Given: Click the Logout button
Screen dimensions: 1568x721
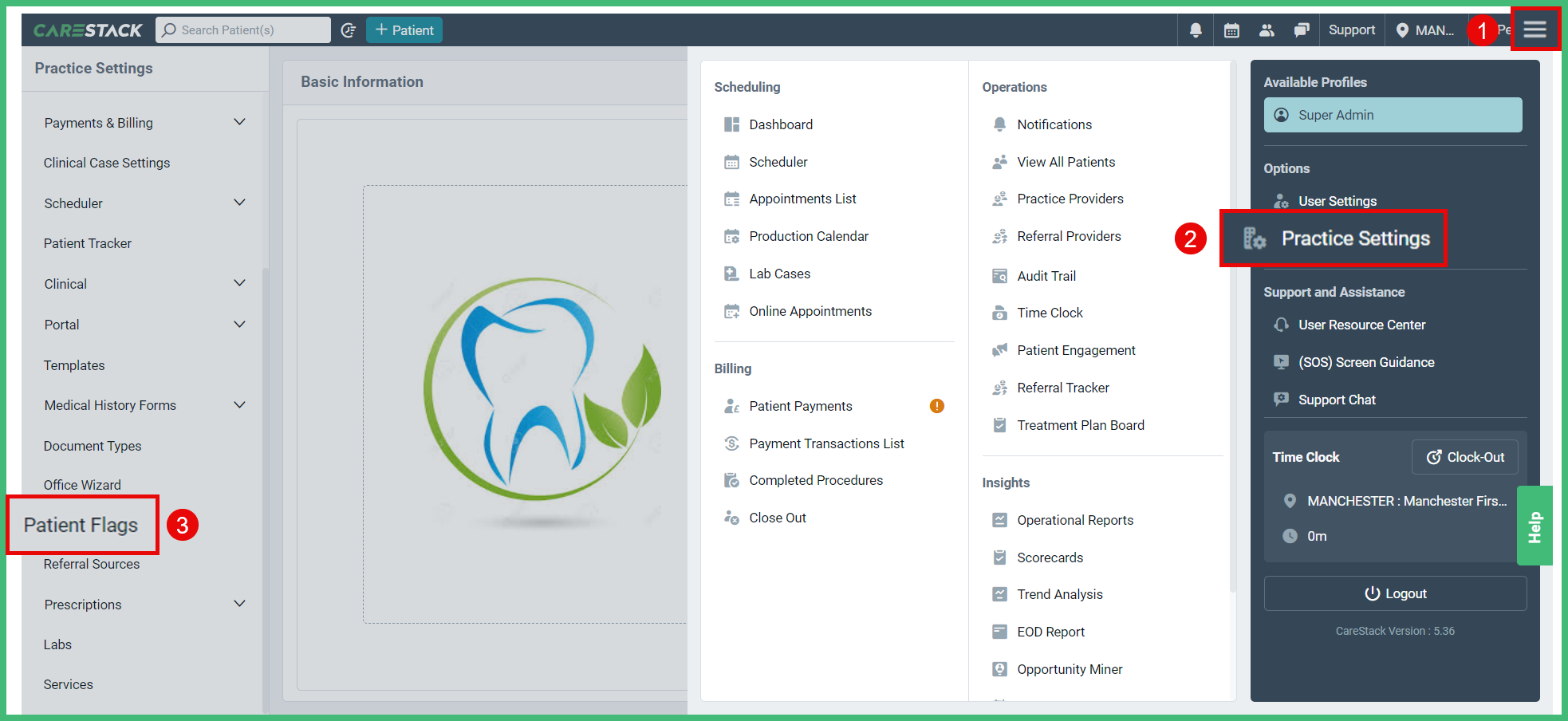Looking at the screenshot, I should [1394, 593].
